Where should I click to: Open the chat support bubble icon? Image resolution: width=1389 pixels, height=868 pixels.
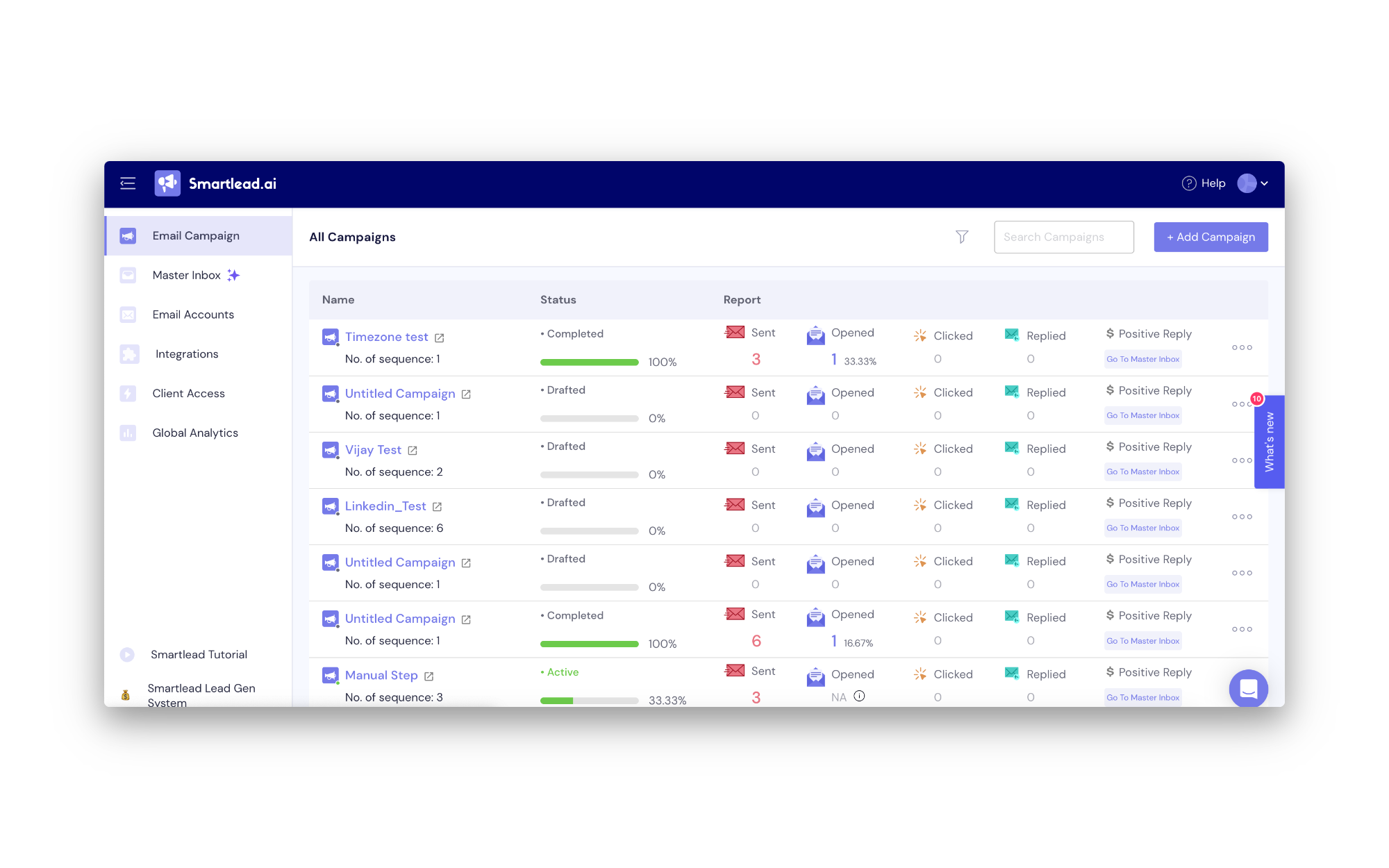(1248, 688)
